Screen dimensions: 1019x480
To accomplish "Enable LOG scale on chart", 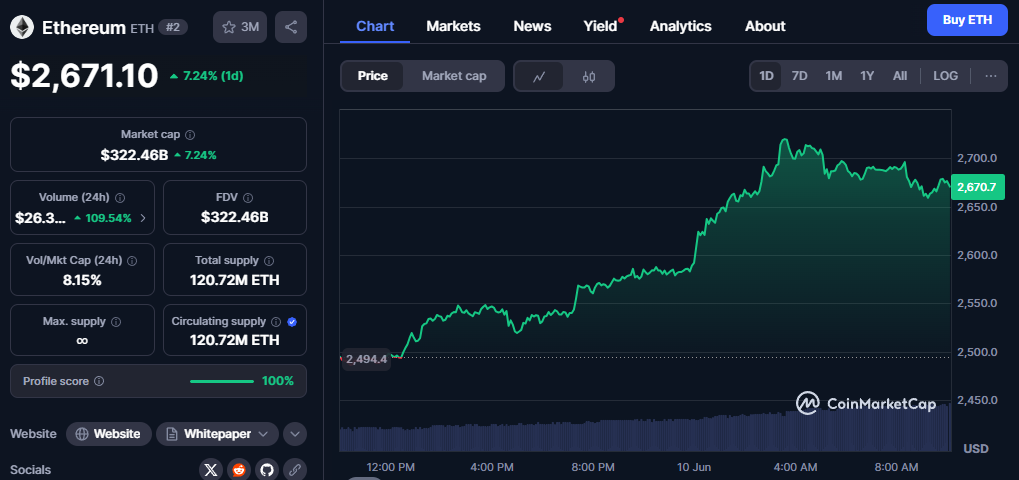I will click(x=946, y=76).
